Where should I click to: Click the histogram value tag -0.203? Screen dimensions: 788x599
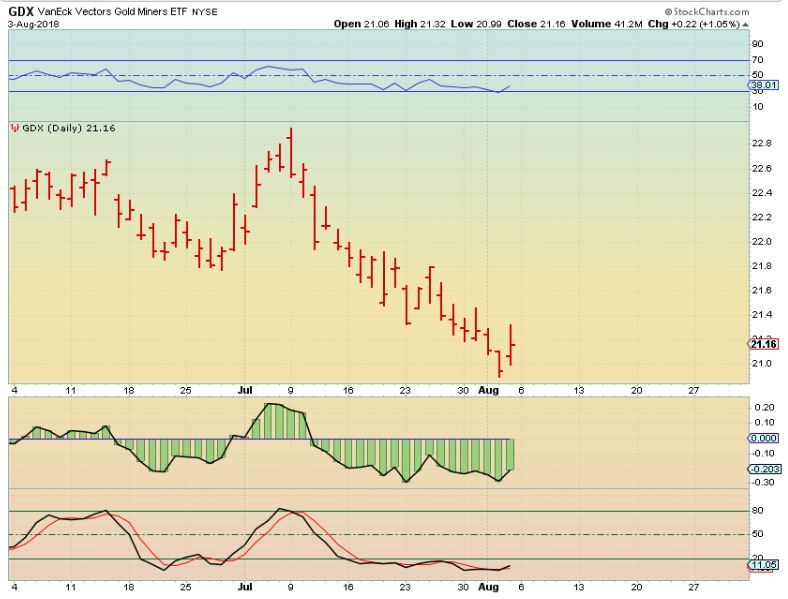coord(764,469)
